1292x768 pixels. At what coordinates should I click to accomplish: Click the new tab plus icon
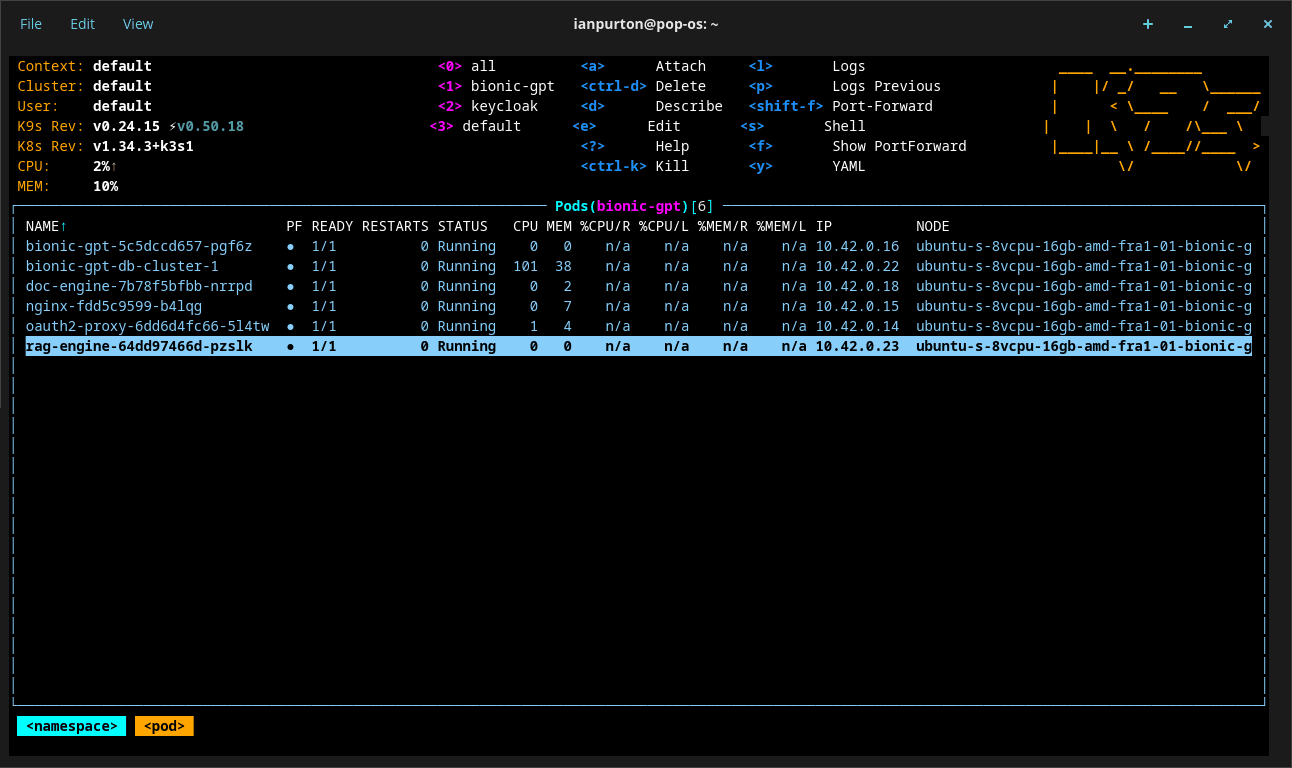point(1147,24)
